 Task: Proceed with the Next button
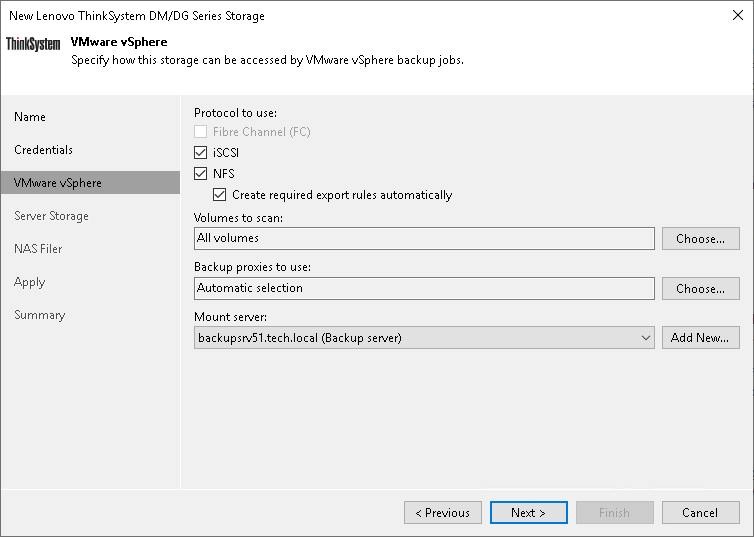pyautogui.click(x=528, y=512)
